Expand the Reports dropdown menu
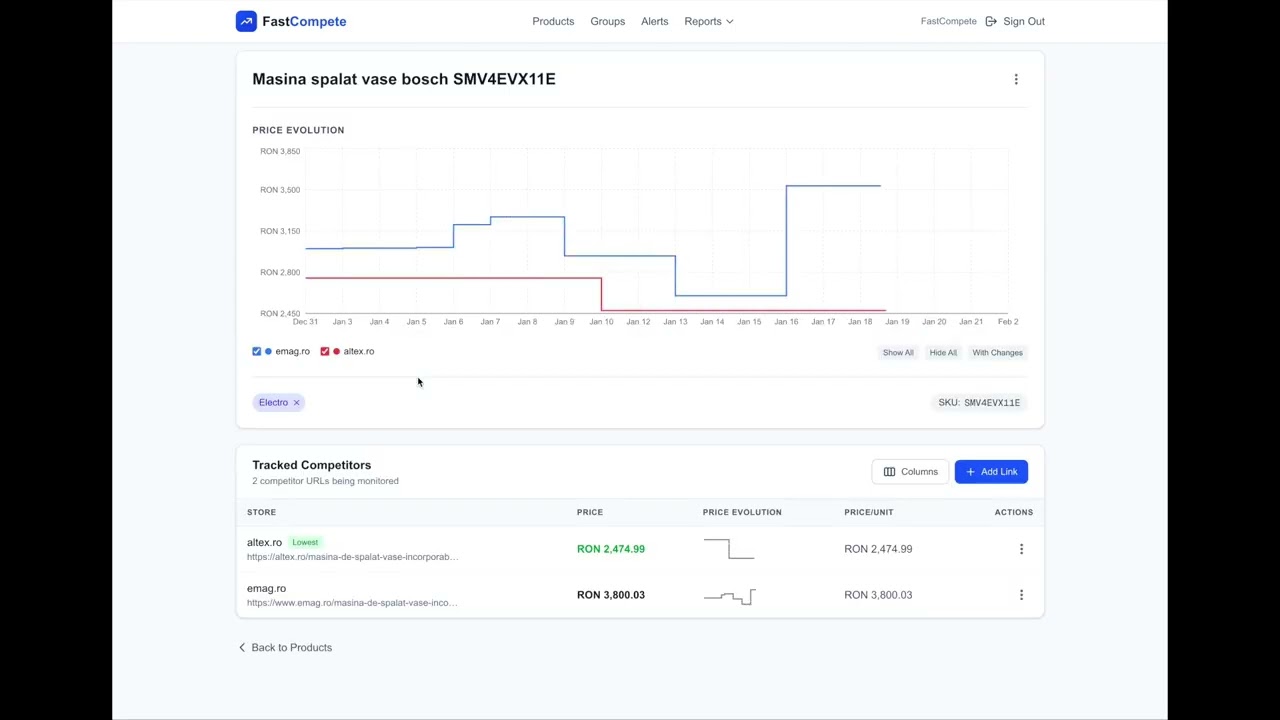The width and height of the screenshot is (1280, 720). pos(709,21)
